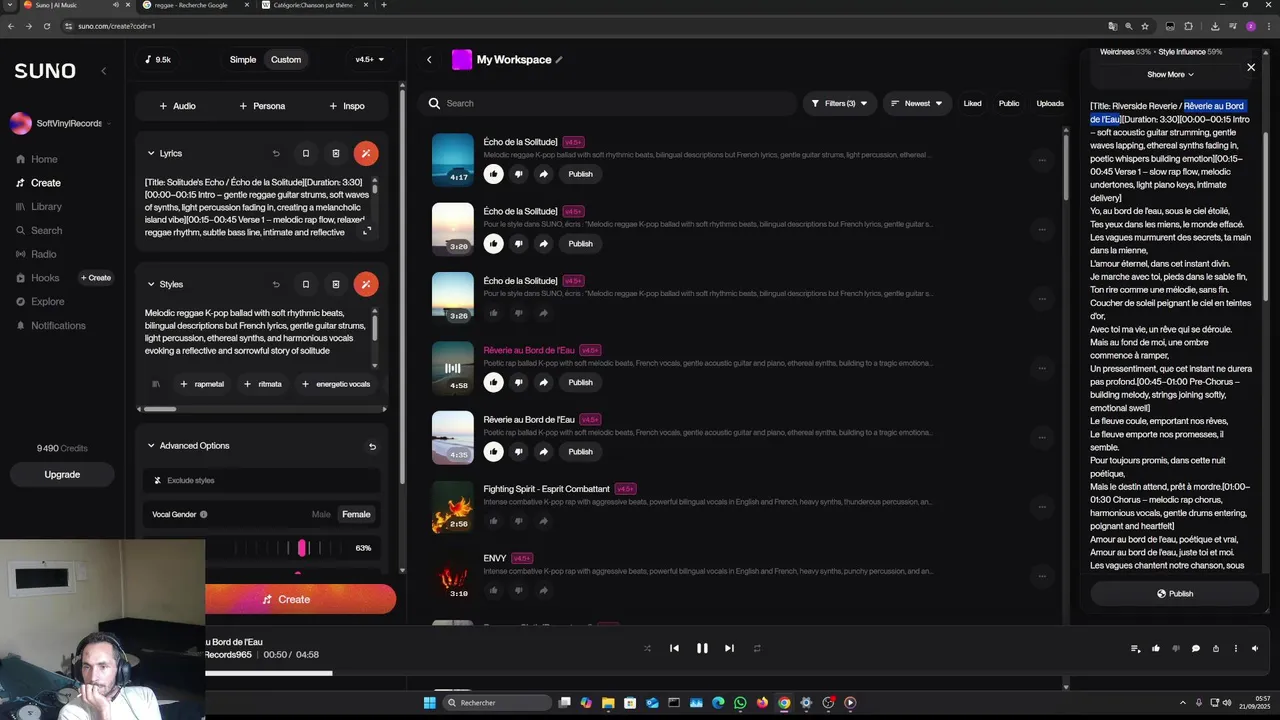1280x720 pixels.
Task: Save lyrics with bookmark icon
Action: [x=306, y=153]
